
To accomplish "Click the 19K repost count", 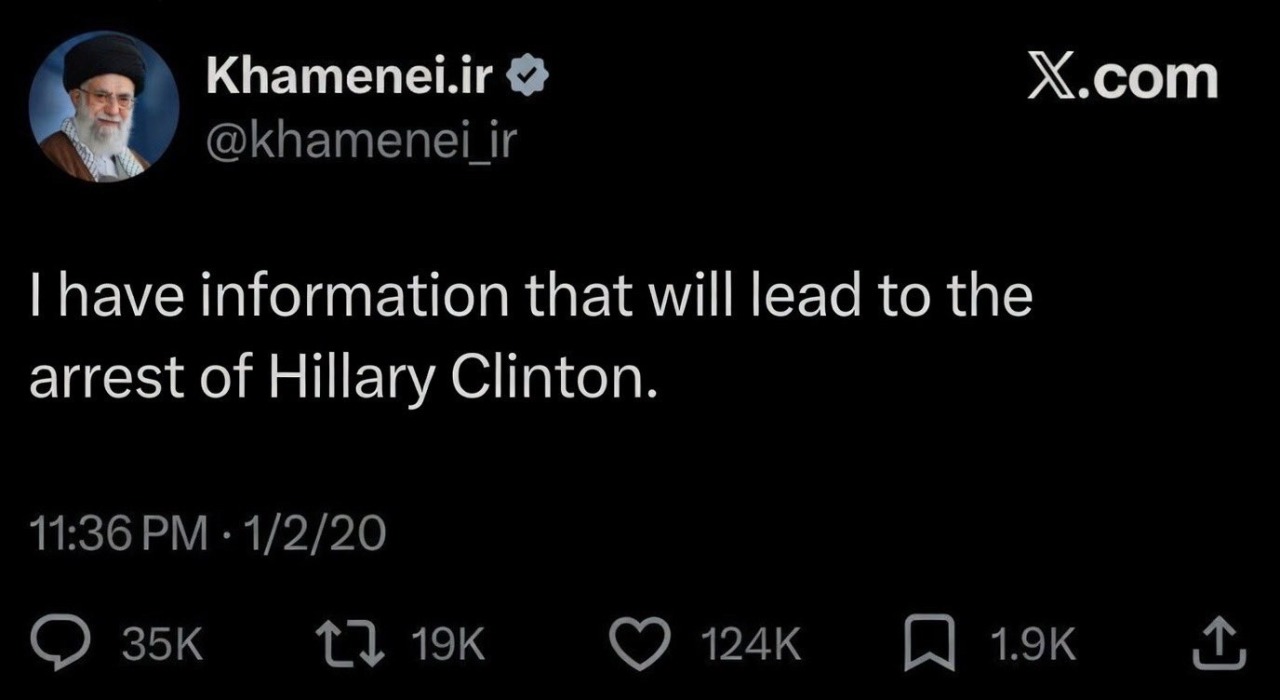I will click(x=447, y=647).
